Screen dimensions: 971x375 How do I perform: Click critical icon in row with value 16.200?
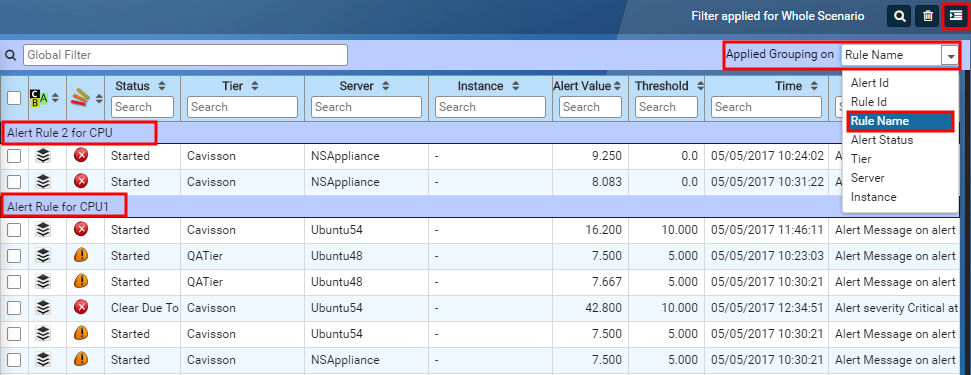pyautogui.click(x=81, y=230)
